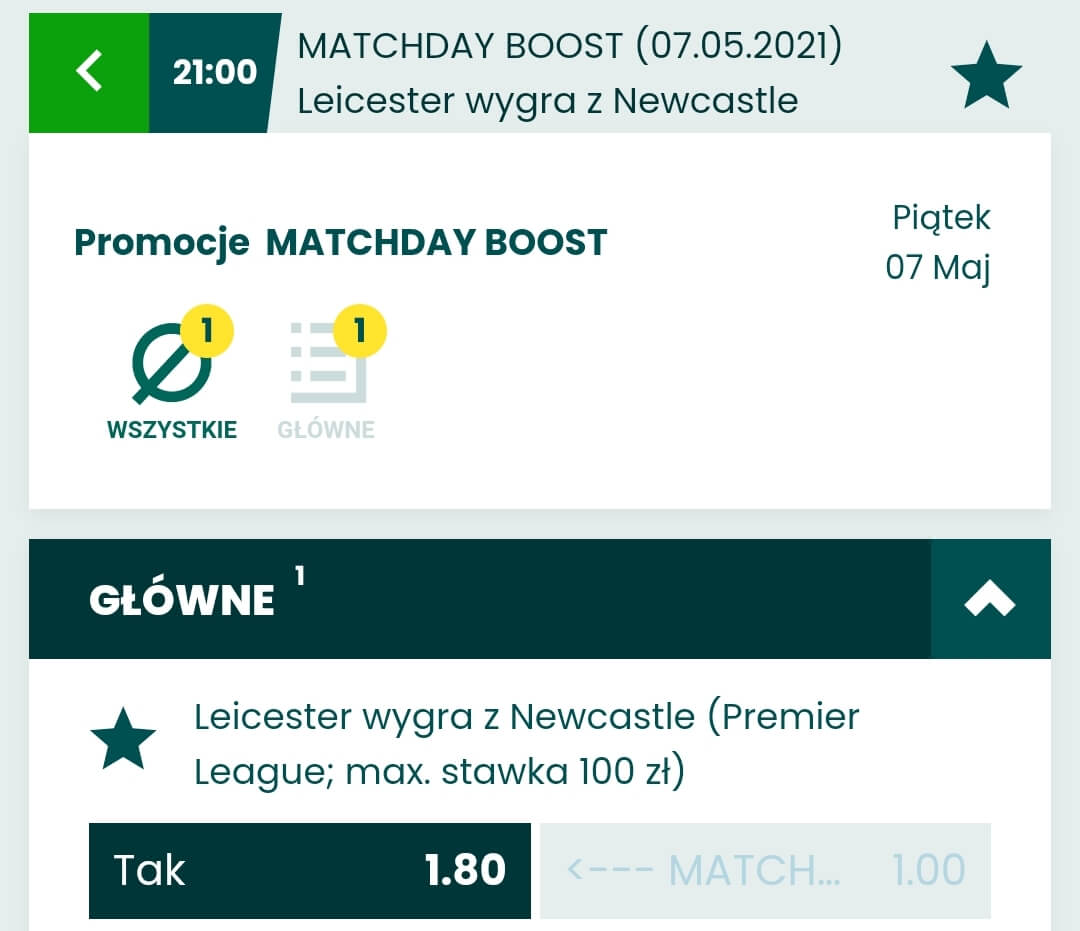Click the GŁÓWNE list filter icon

[x=326, y=366]
